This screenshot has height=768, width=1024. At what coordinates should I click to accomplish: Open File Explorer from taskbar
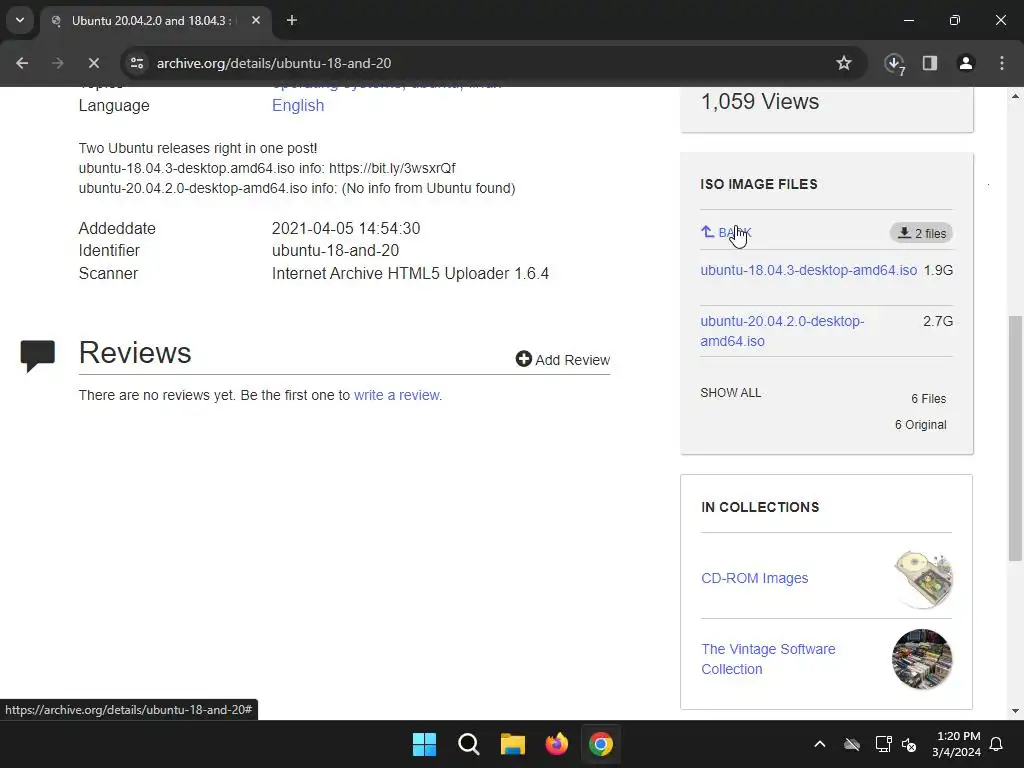(x=513, y=744)
